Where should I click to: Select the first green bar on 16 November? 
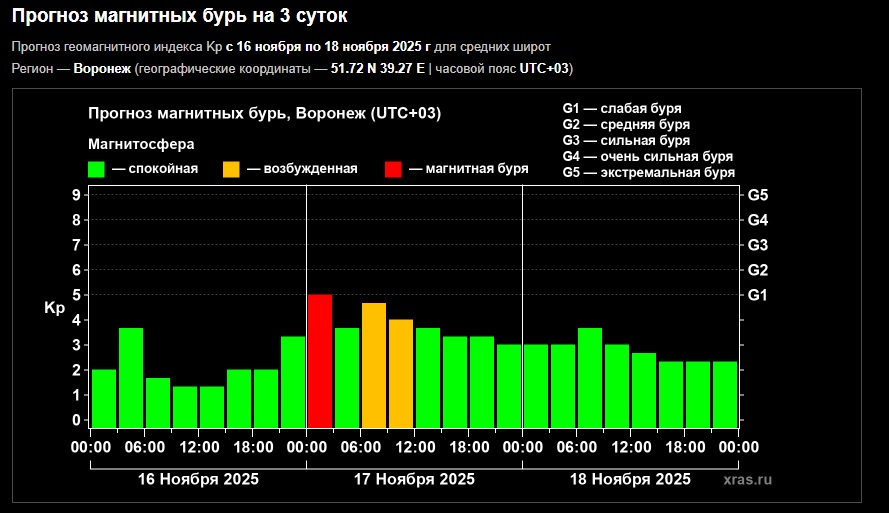pyautogui.click(x=104, y=398)
